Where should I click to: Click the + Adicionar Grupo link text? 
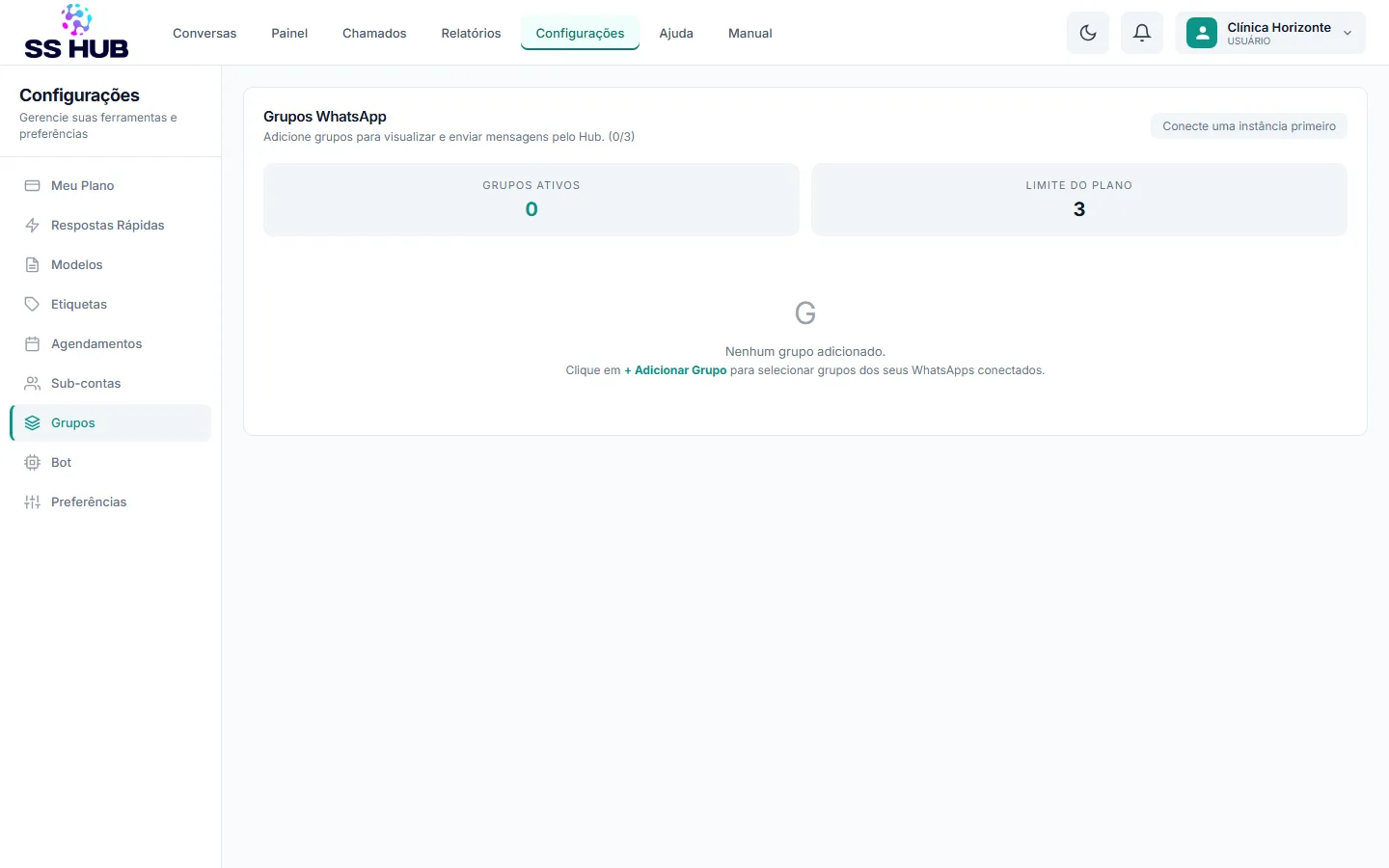(x=675, y=370)
